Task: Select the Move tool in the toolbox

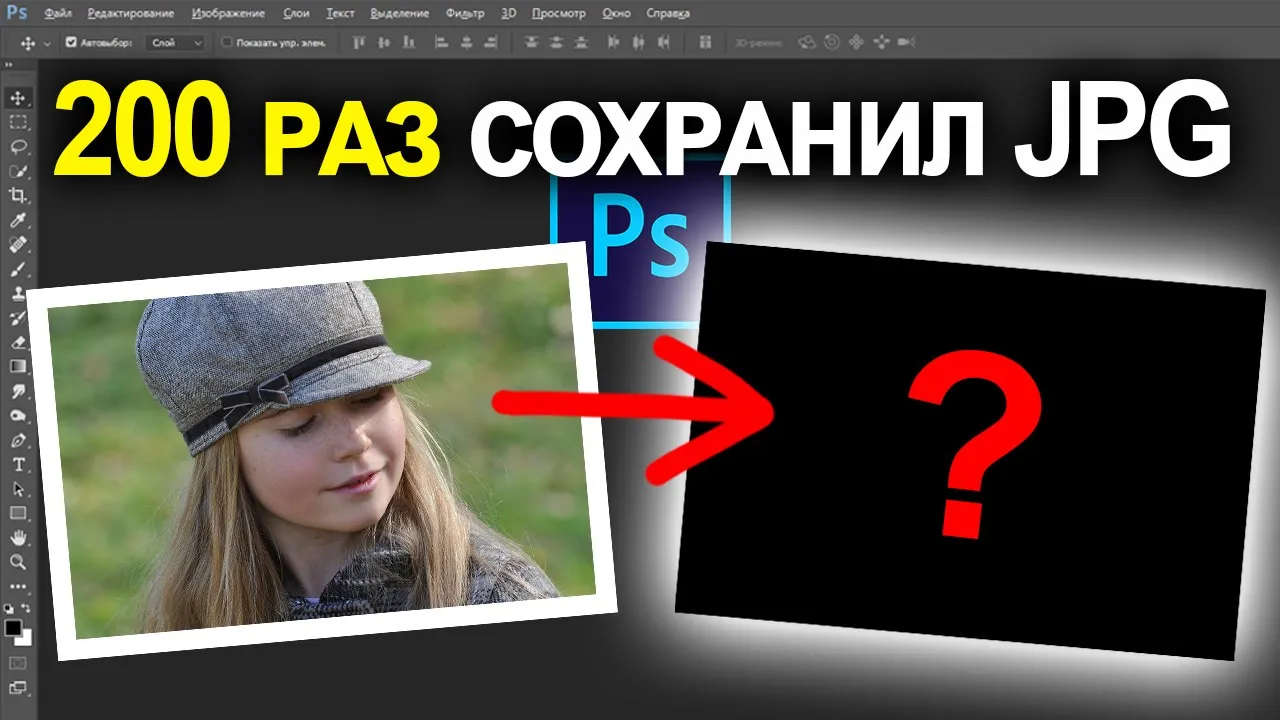Action: click(x=18, y=98)
